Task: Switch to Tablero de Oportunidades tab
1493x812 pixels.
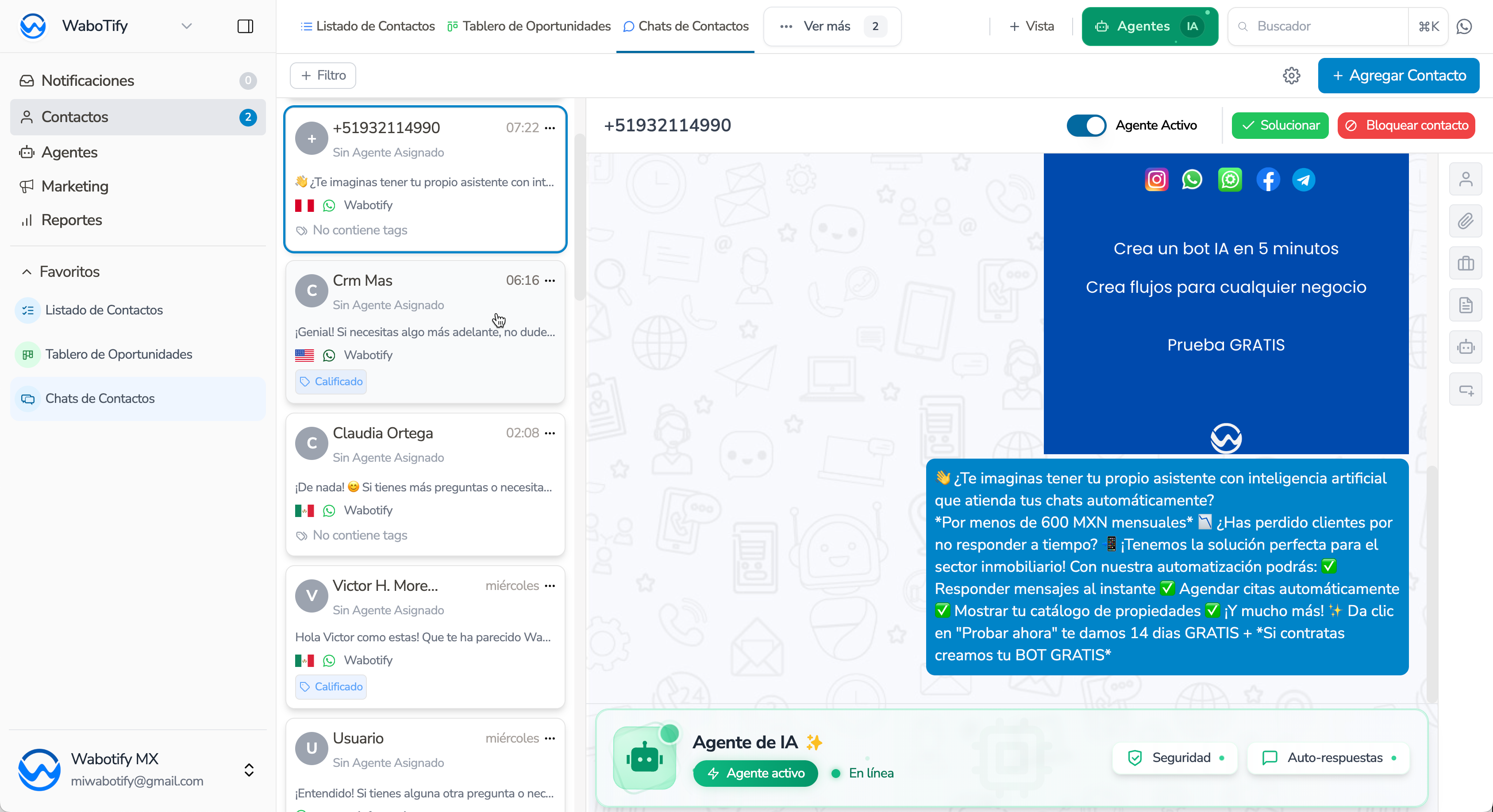Action: point(529,26)
